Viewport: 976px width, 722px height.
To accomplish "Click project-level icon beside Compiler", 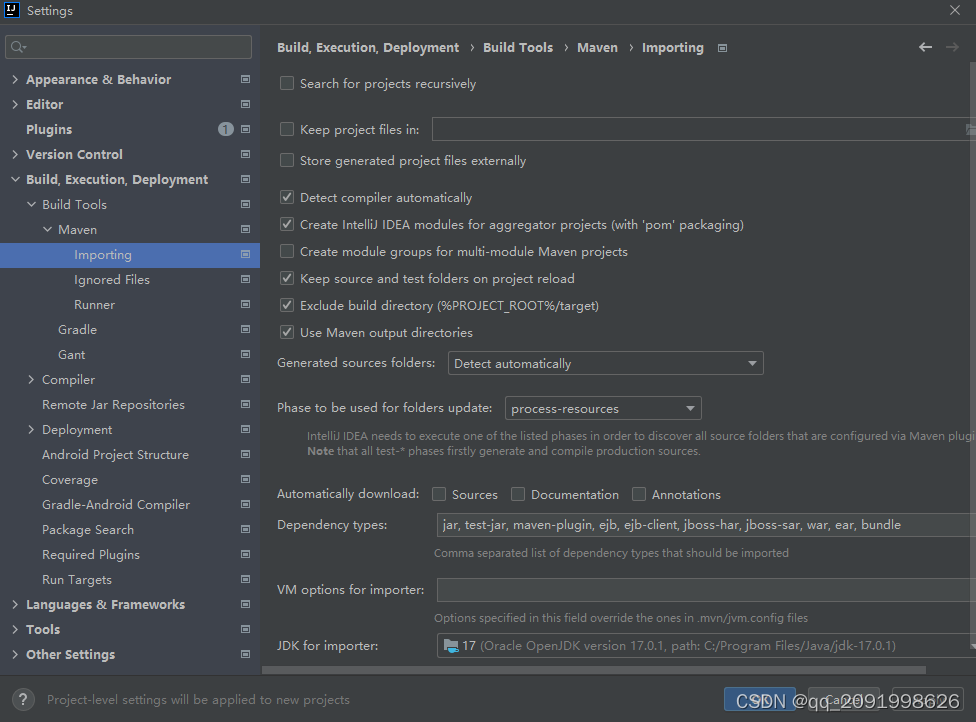I will coord(245,379).
